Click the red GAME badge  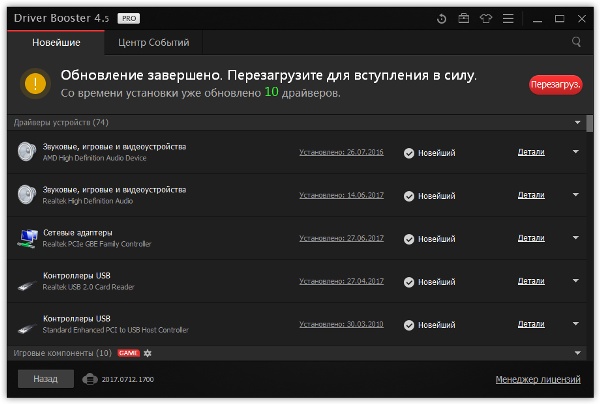pyautogui.click(x=128, y=353)
